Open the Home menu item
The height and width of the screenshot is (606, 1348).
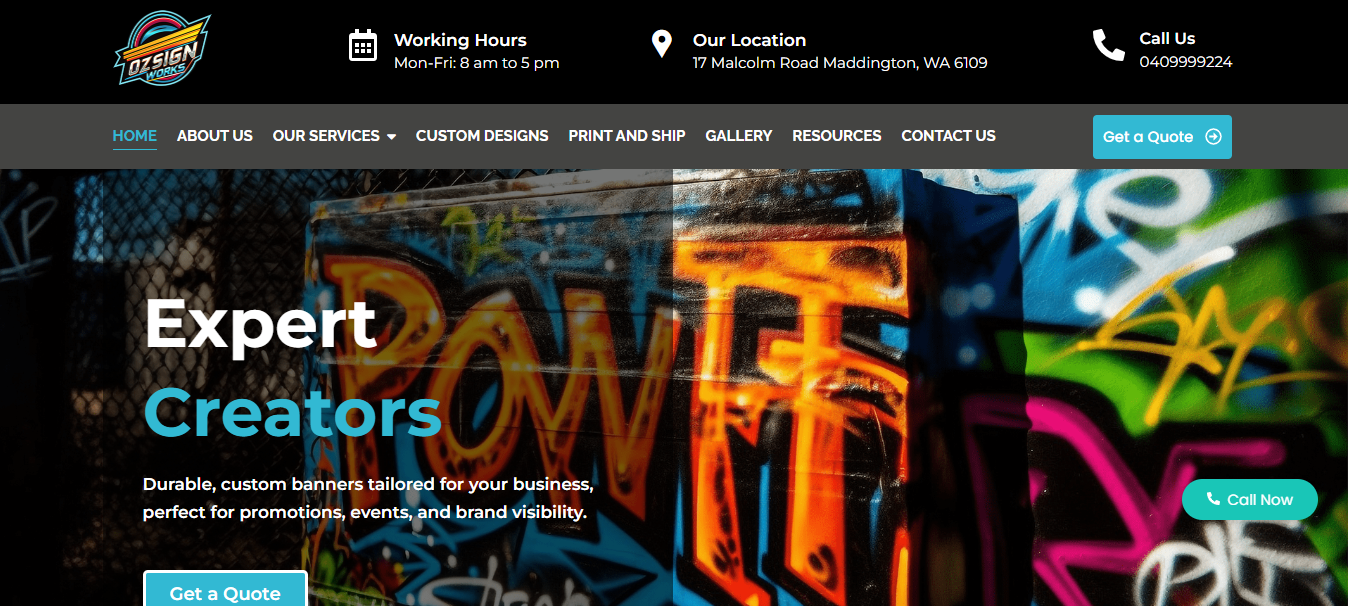coord(134,136)
